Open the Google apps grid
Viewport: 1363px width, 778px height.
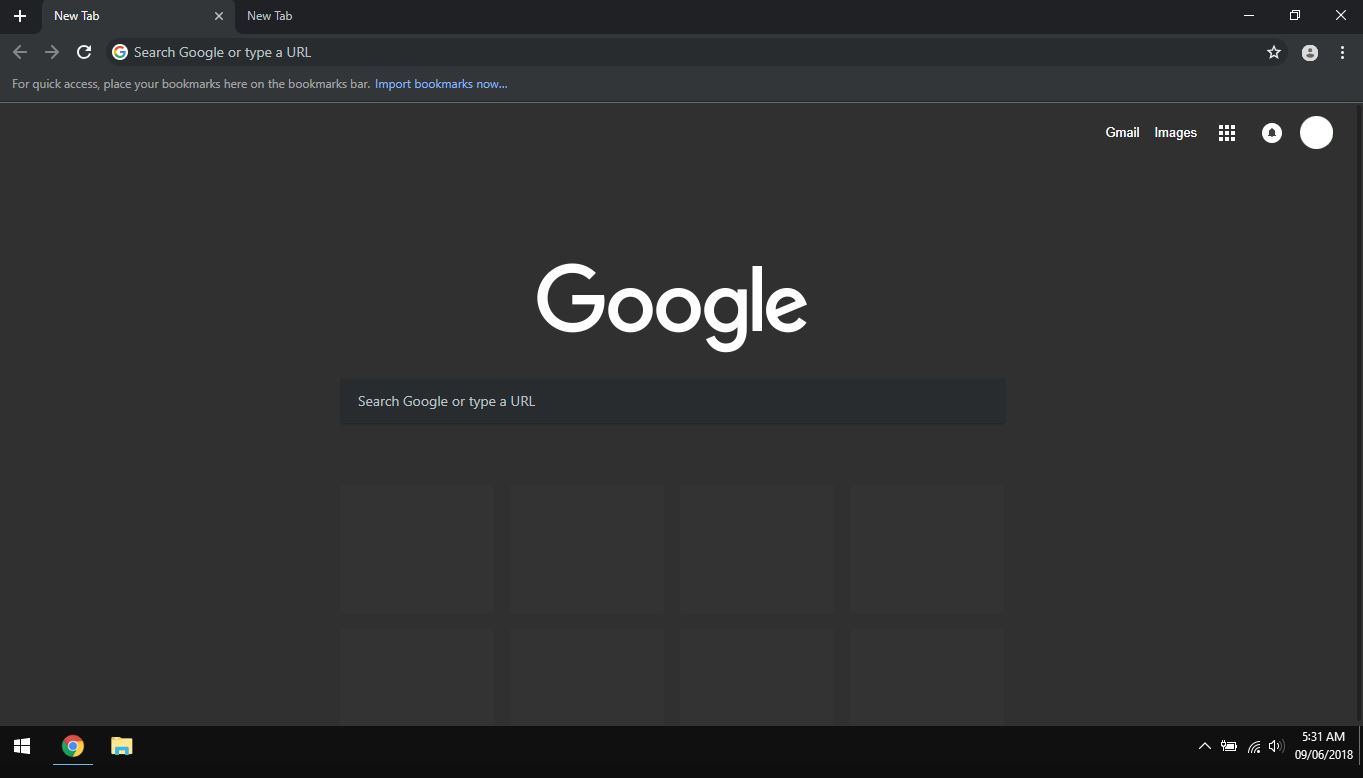pos(1227,133)
